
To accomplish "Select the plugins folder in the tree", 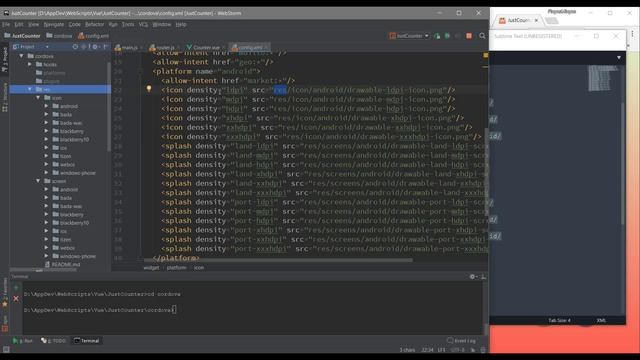I will 47,81.
